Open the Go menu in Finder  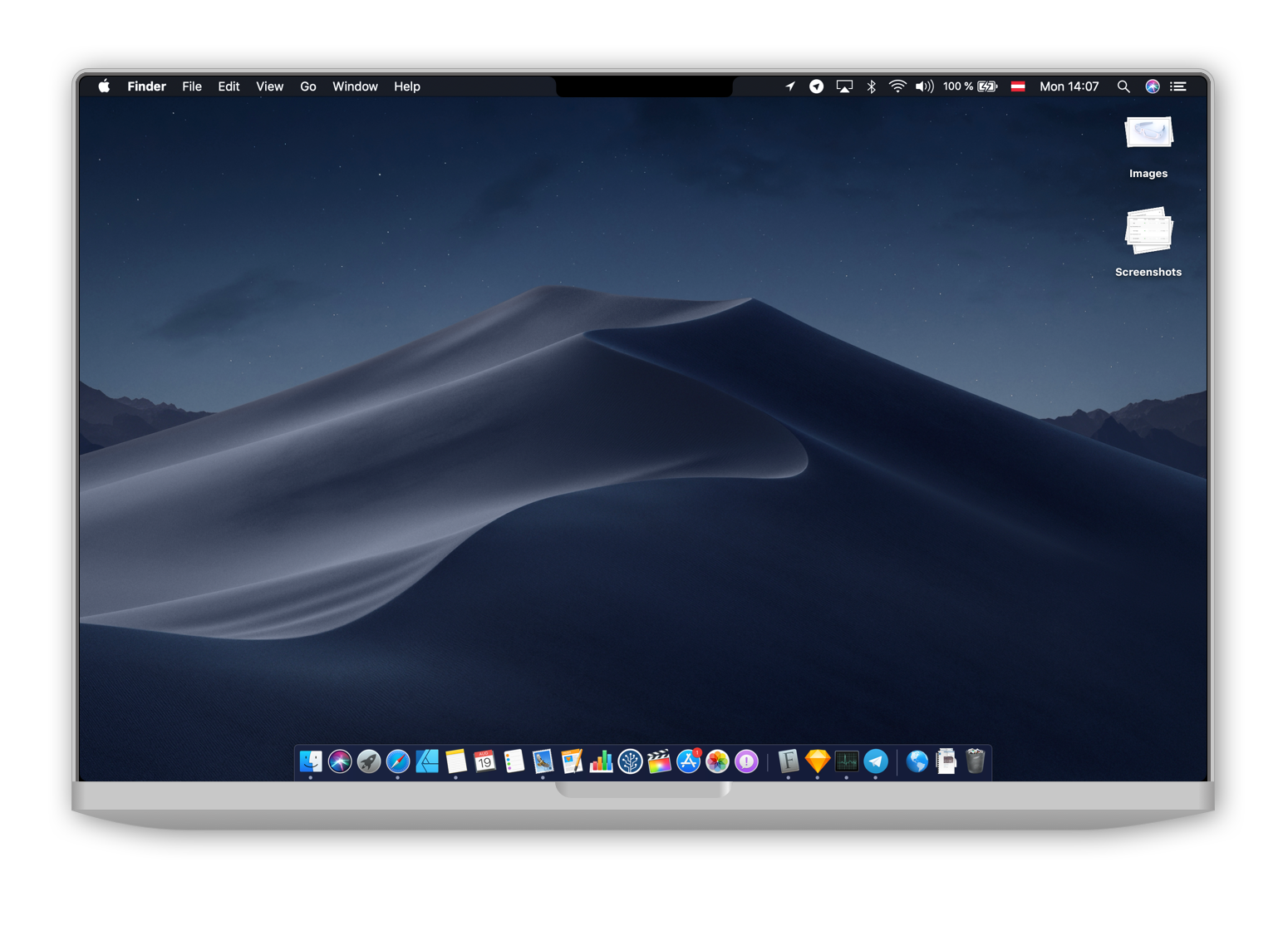tap(307, 86)
